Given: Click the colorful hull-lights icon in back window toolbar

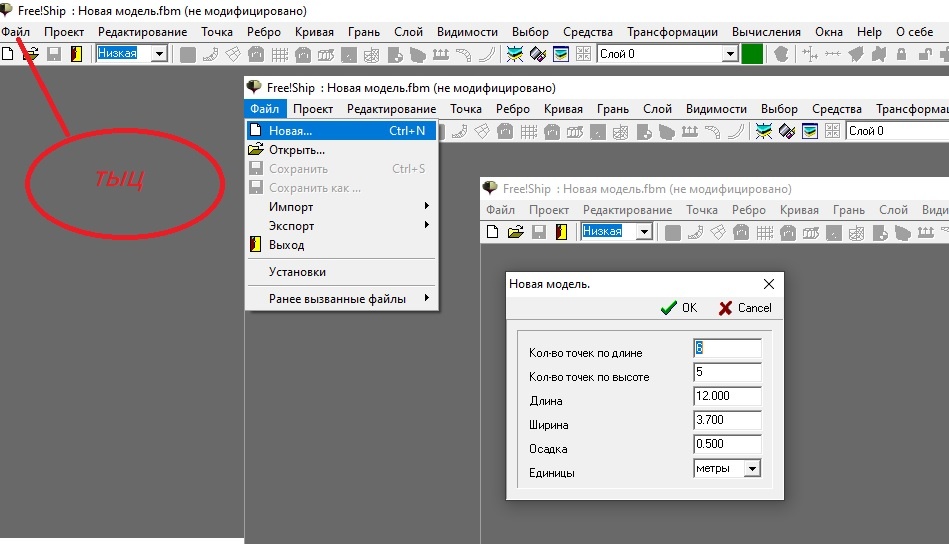Looking at the screenshot, I should click(x=514, y=54).
